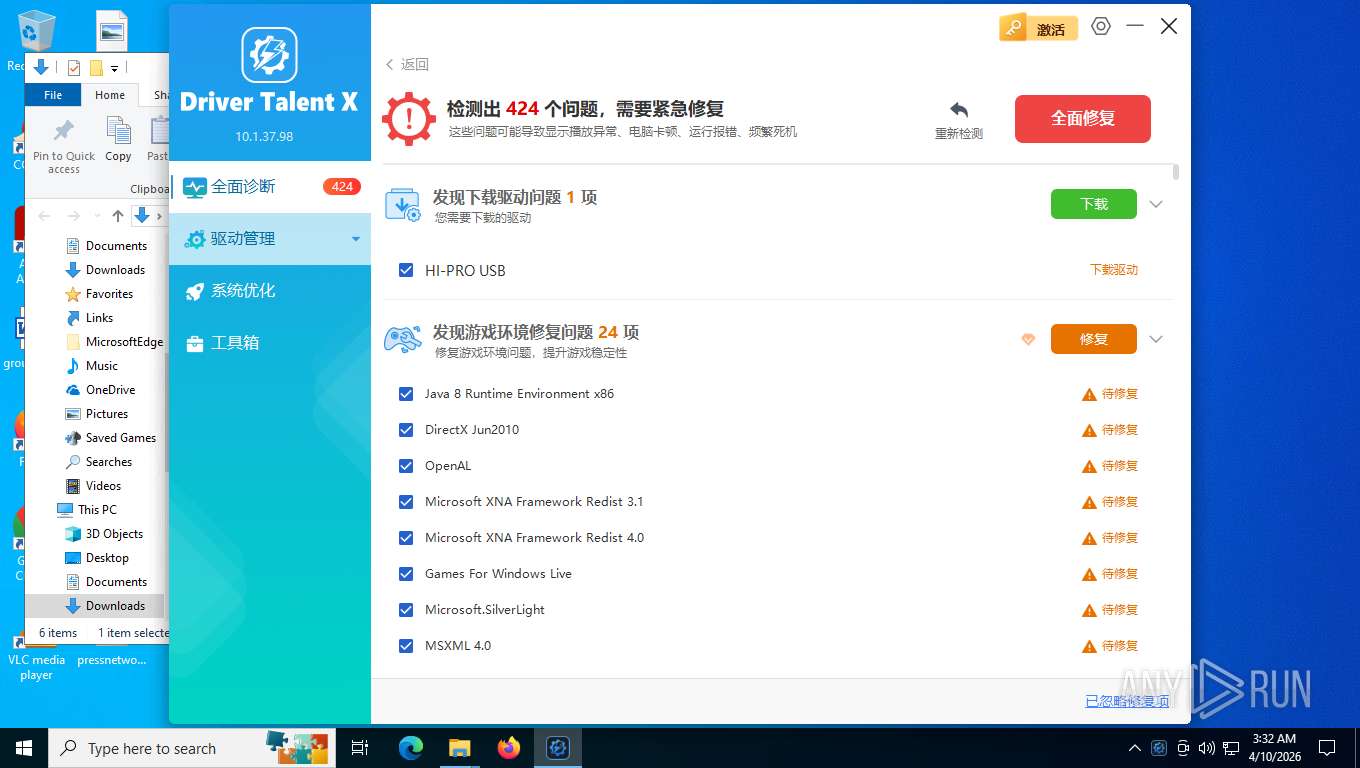The height and width of the screenshot is (768, 1360).
Task: Click the volume tray icon
Action: [1206, 748]
